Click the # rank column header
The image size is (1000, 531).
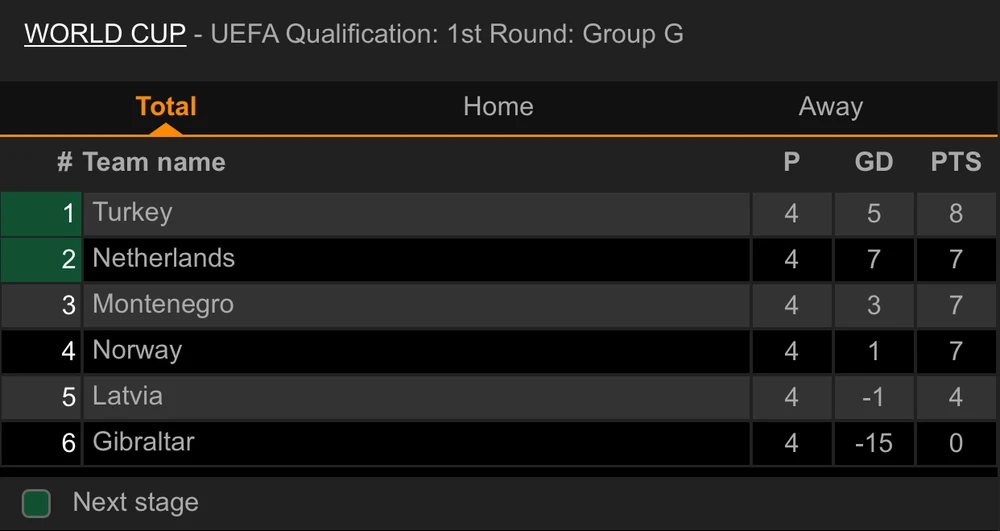65,162
